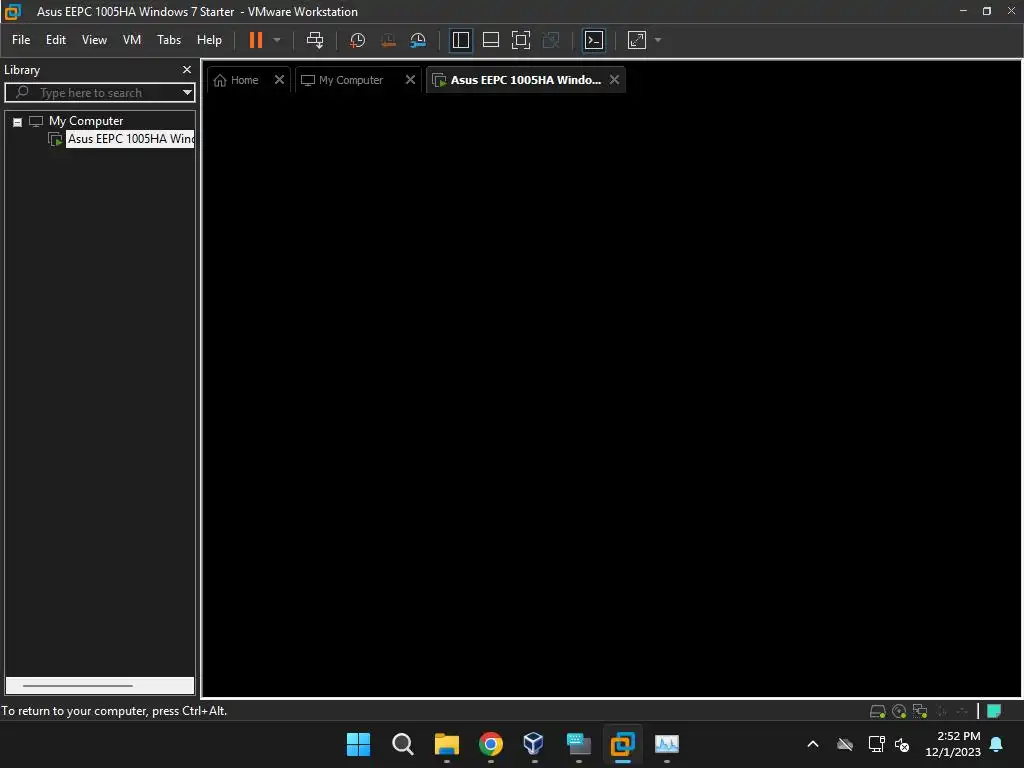The width and height of the screenshot is (1024, 768).
Task: Open the performance monitor taskbar icon
Action: [667, 744]
